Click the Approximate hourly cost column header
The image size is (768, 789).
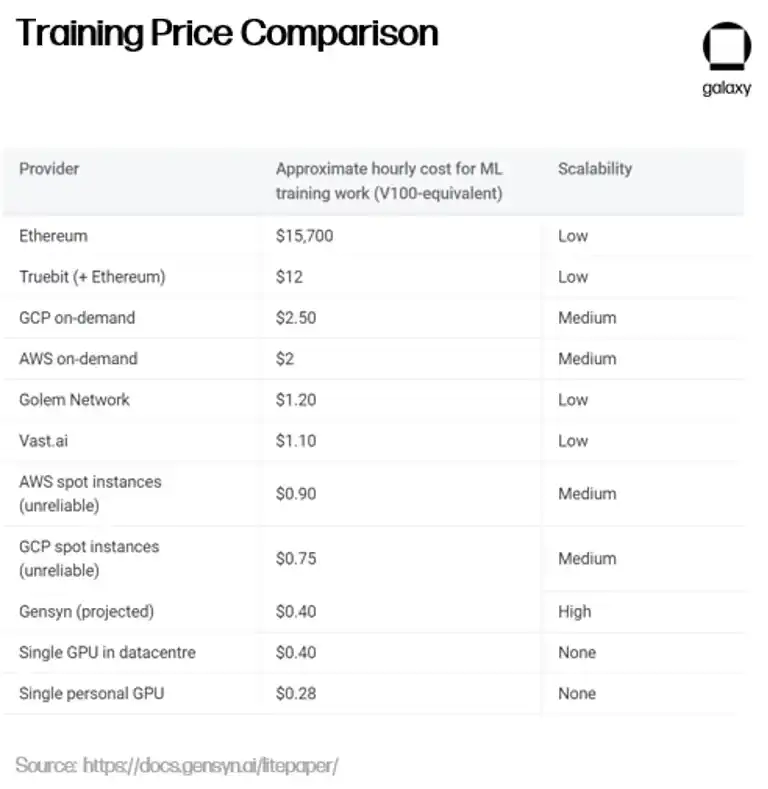coord(389,180)
